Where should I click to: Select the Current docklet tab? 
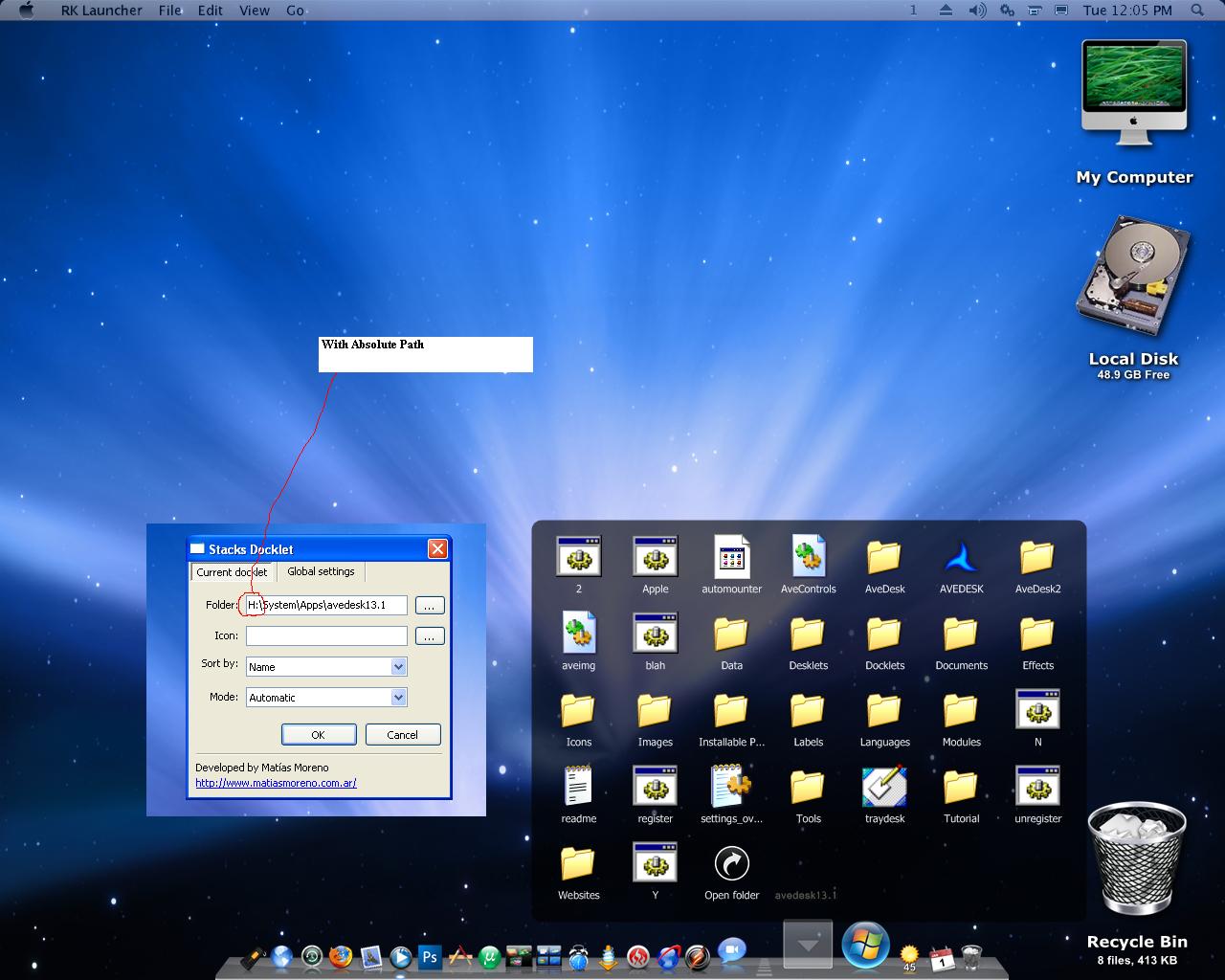coord(233,572)
